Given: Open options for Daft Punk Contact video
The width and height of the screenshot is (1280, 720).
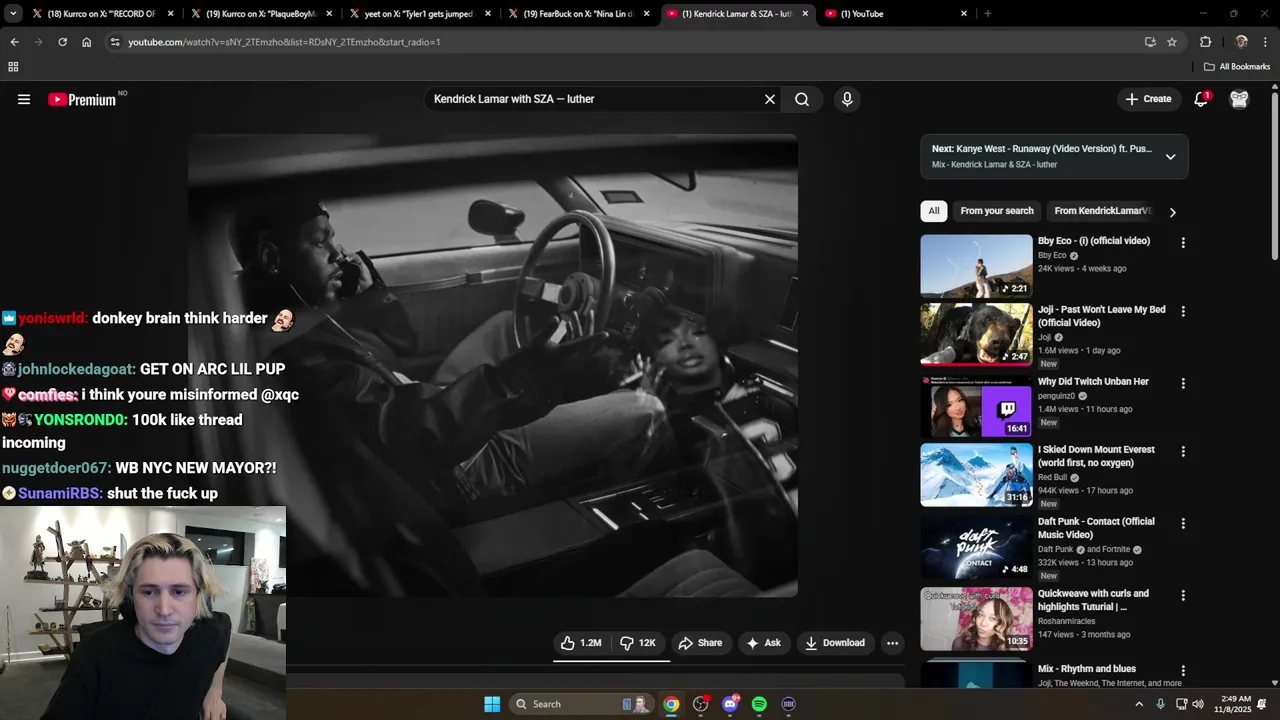Looking at the screenshot, I should tap(1183, 524).
